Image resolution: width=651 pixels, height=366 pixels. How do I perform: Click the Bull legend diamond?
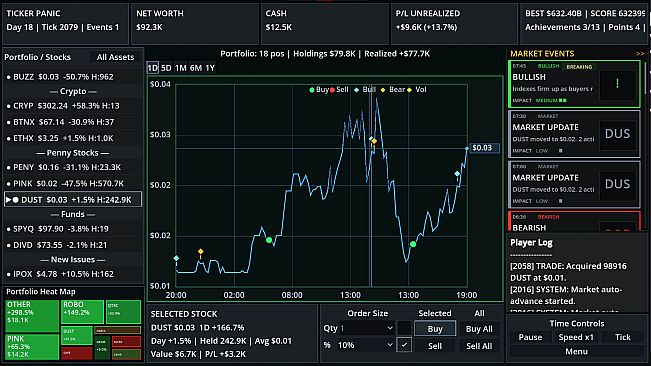(x=356, y=90)
